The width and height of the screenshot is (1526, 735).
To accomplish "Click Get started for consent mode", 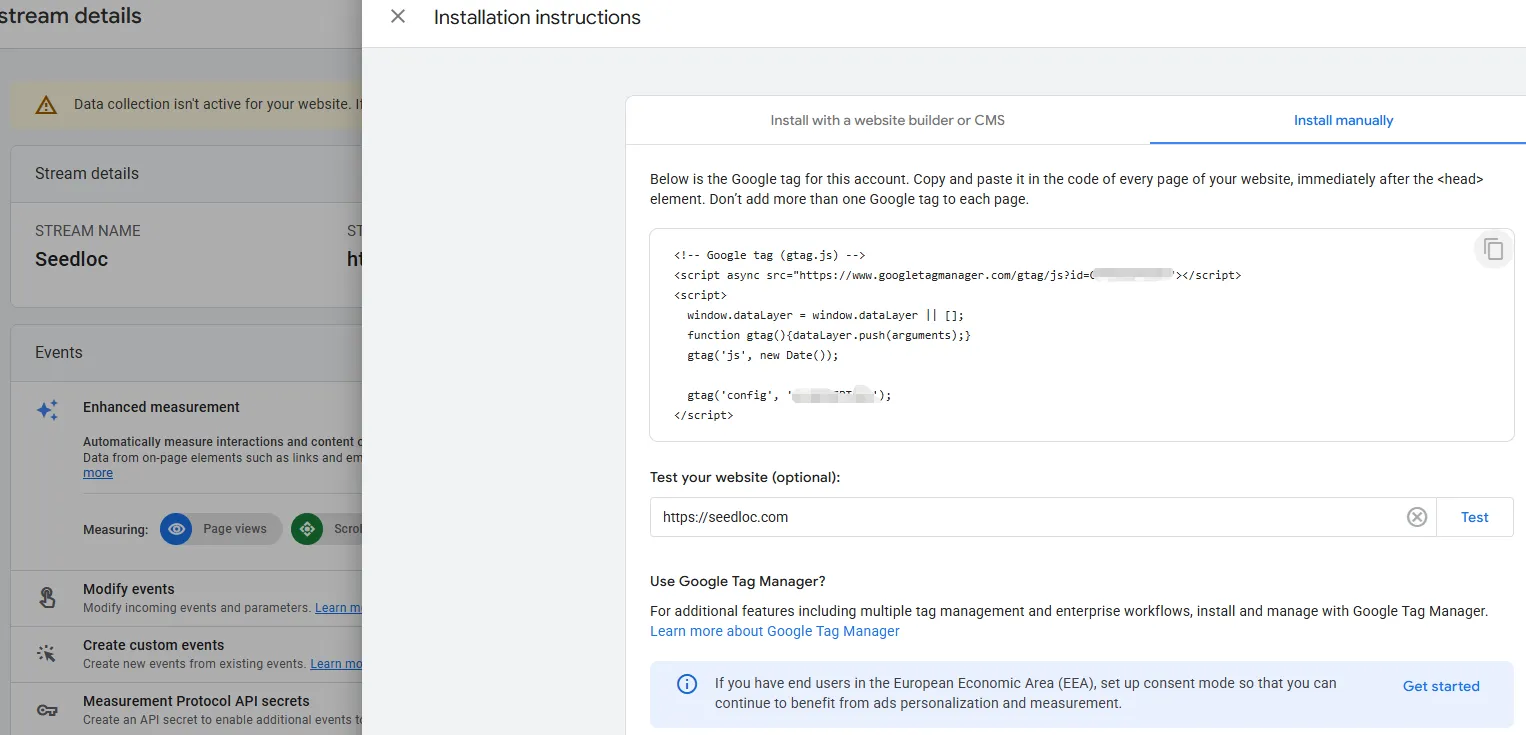I will click(1440, 686).
